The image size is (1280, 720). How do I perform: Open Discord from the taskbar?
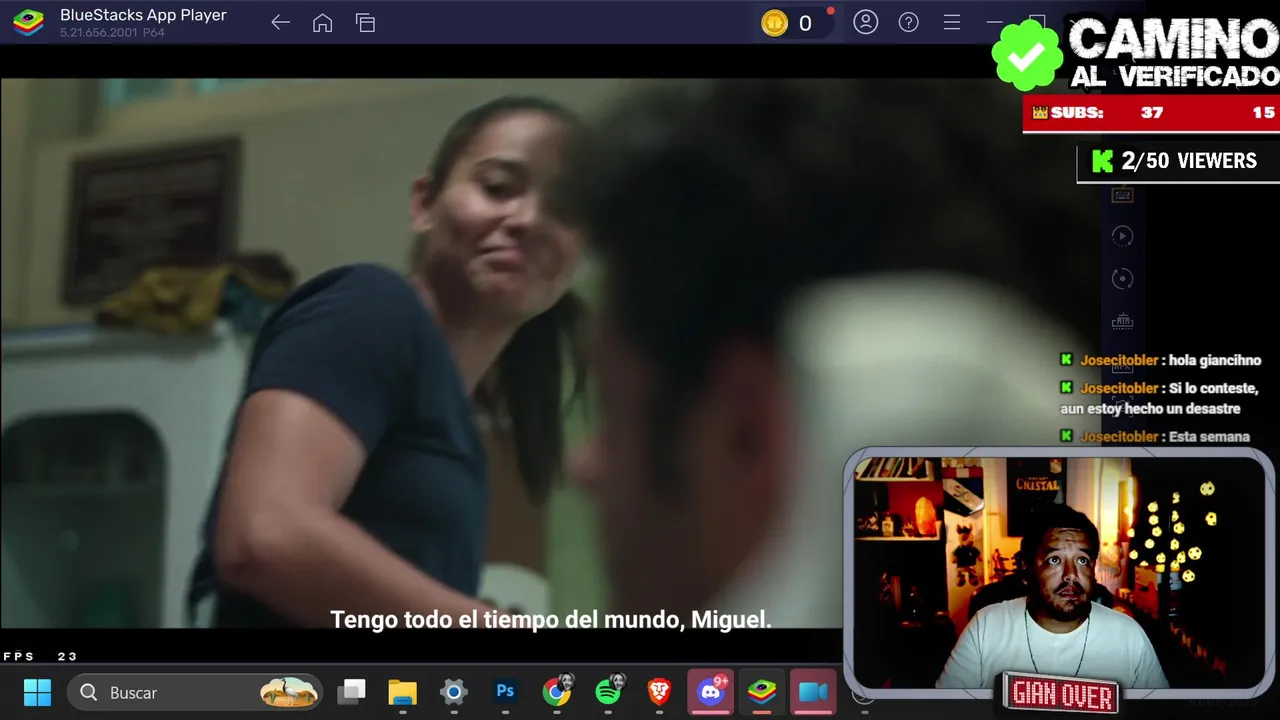click(x=711, y=691)
